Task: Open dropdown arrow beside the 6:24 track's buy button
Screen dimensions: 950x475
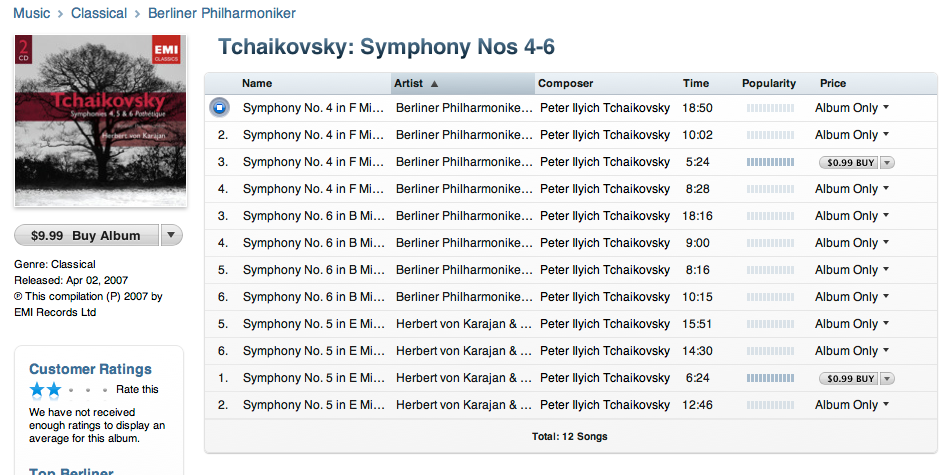Action: coord(887,379)
